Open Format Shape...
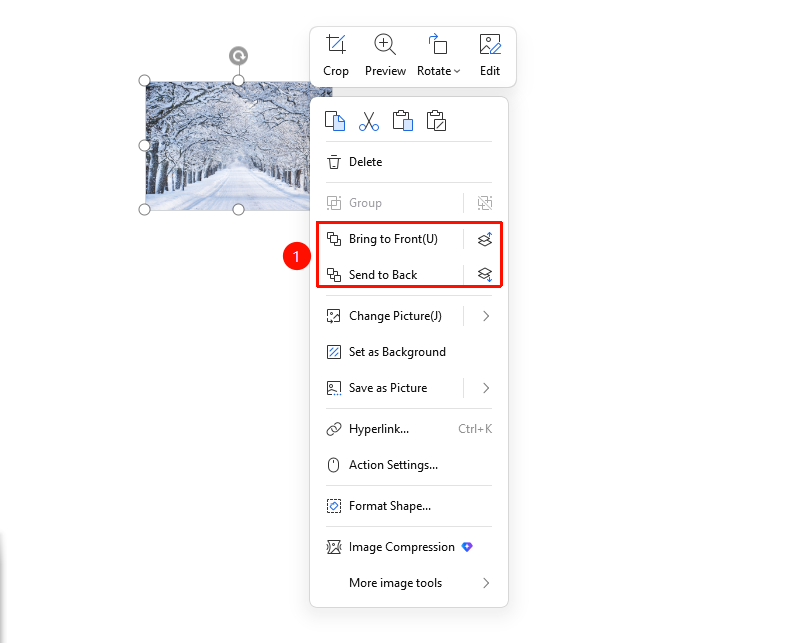 [409, 506]
